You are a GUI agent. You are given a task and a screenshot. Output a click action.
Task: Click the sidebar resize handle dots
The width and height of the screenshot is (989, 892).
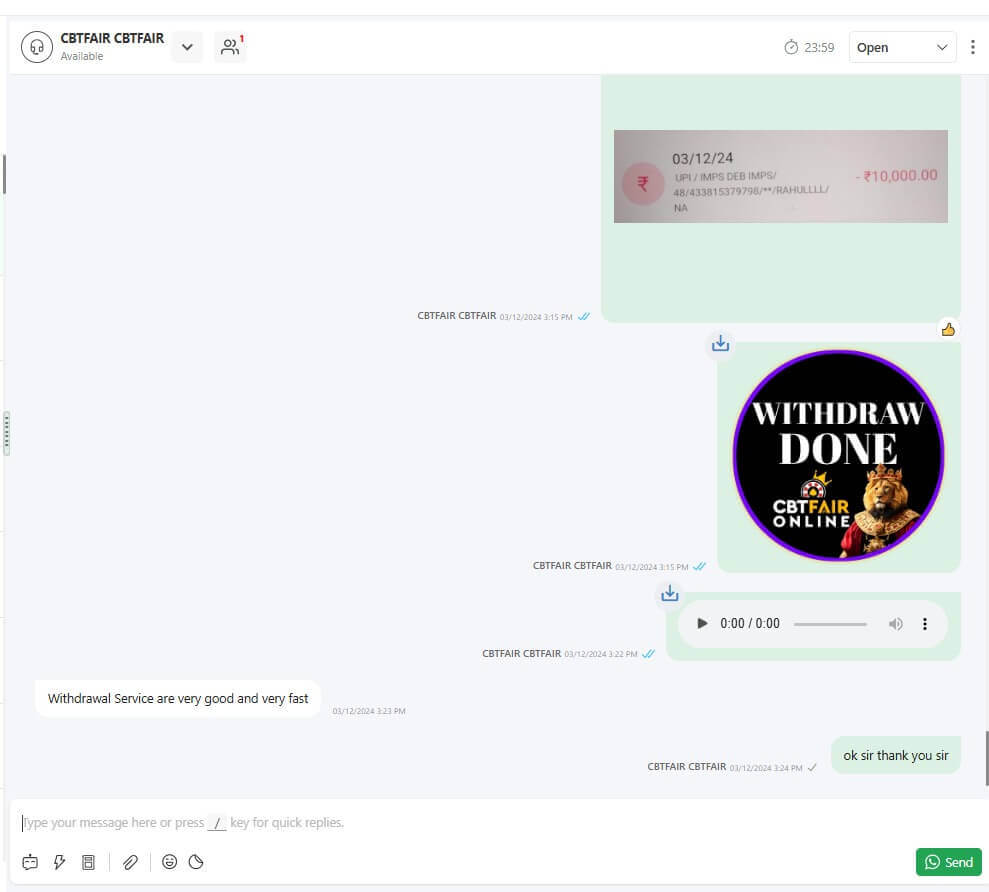coord(6,433)
